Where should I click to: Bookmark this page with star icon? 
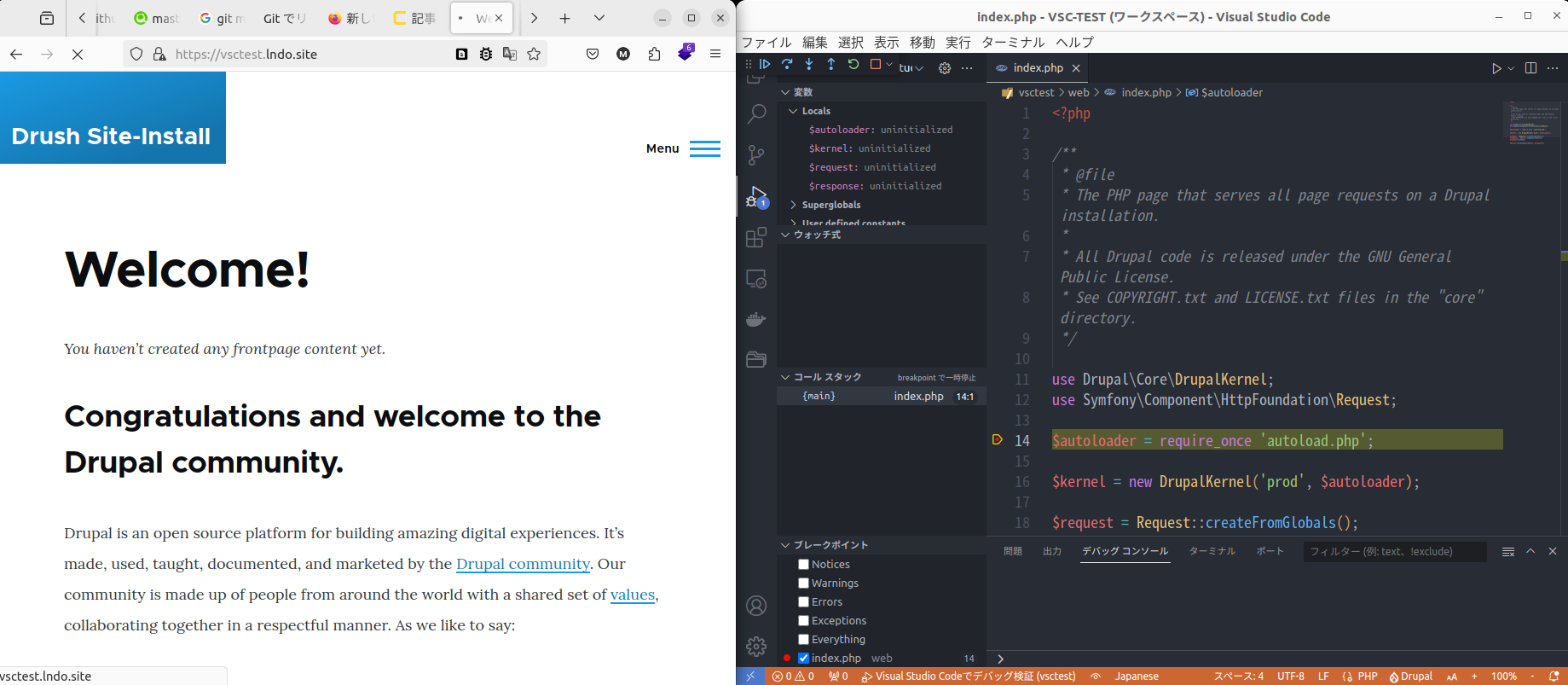tap(534, 54)
